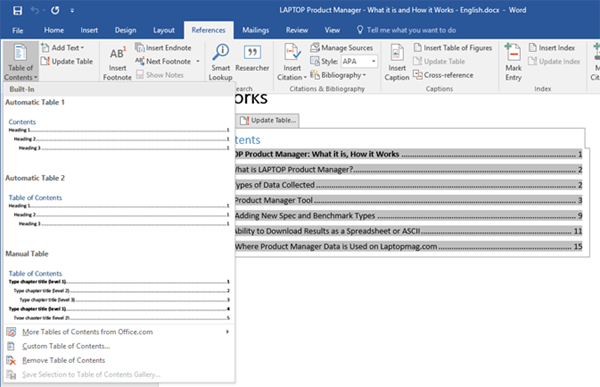Viewport: 600px width, 387px height.
Task: Open the Layout ribbon tab
Action: (164, 30)
